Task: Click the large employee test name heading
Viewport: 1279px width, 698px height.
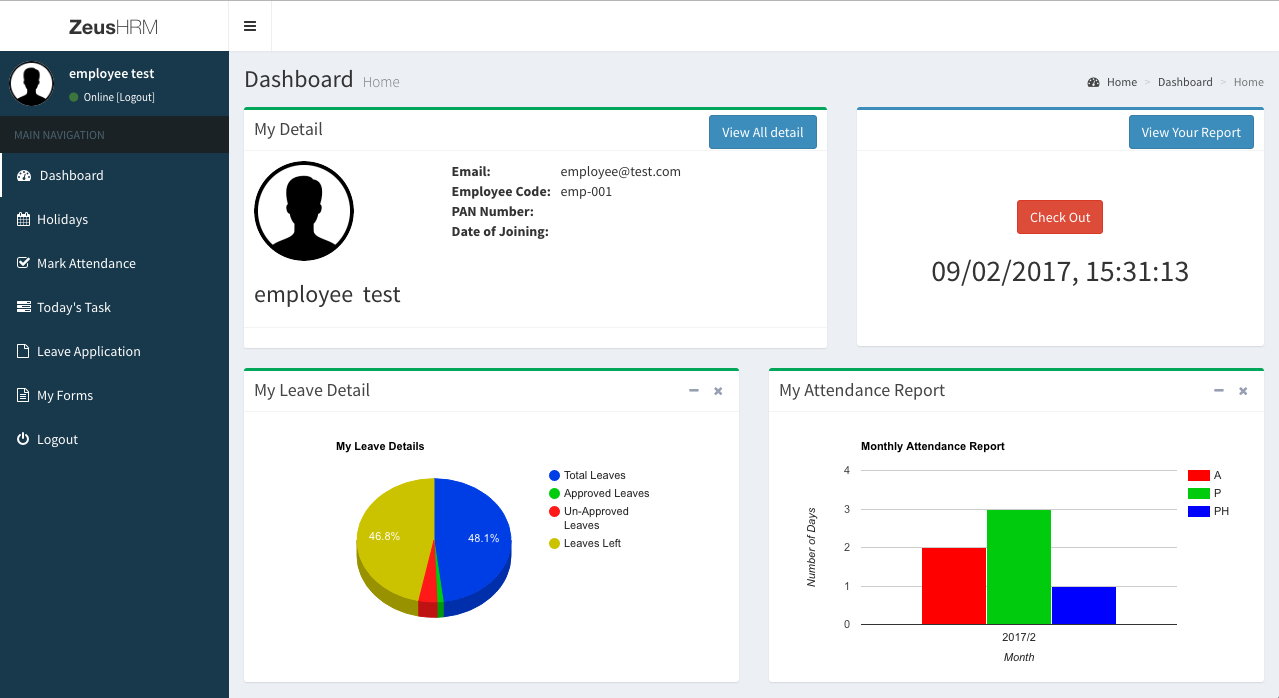Action: click(327, 295)
